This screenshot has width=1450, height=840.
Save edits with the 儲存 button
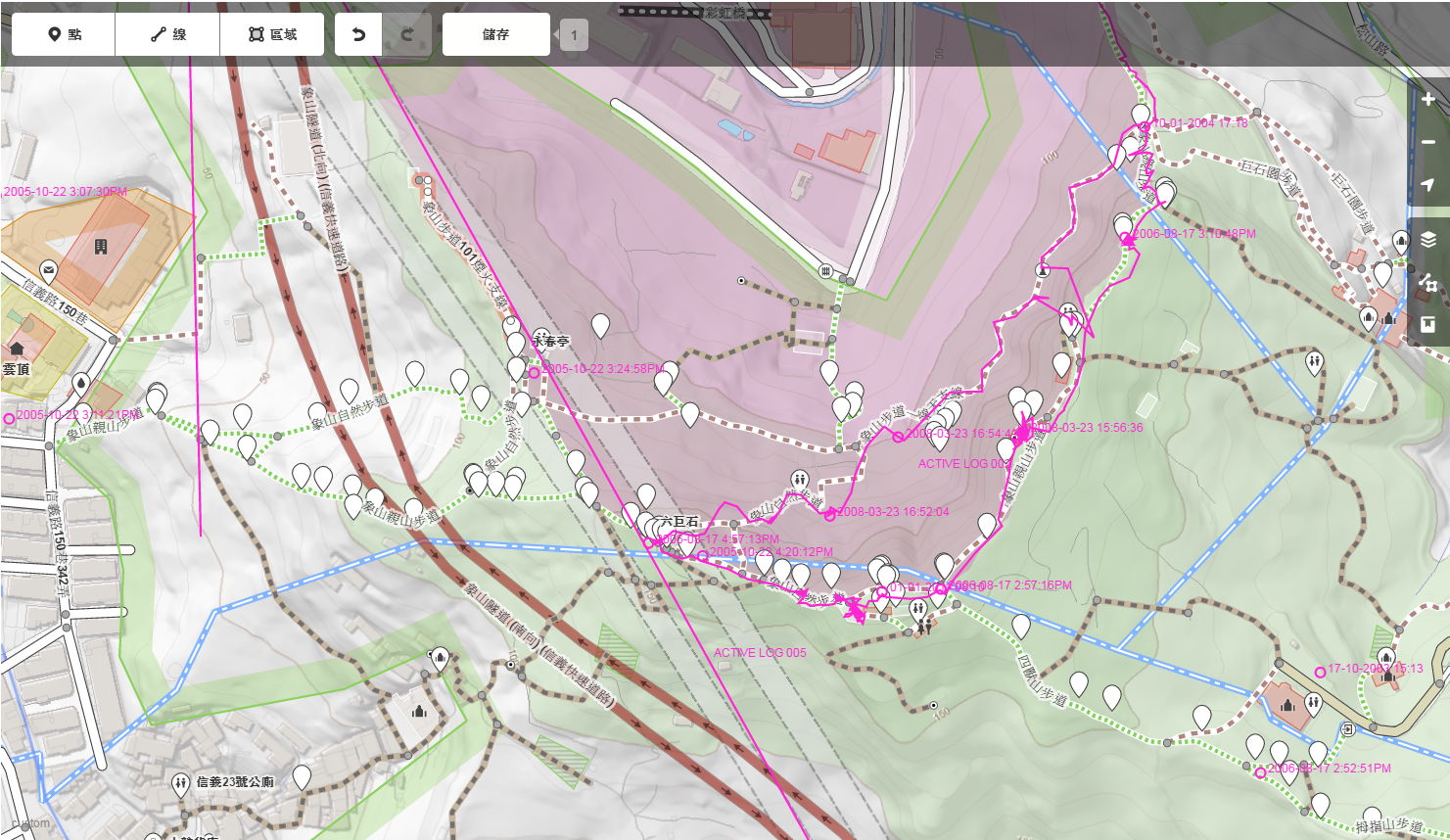[495, 34]
